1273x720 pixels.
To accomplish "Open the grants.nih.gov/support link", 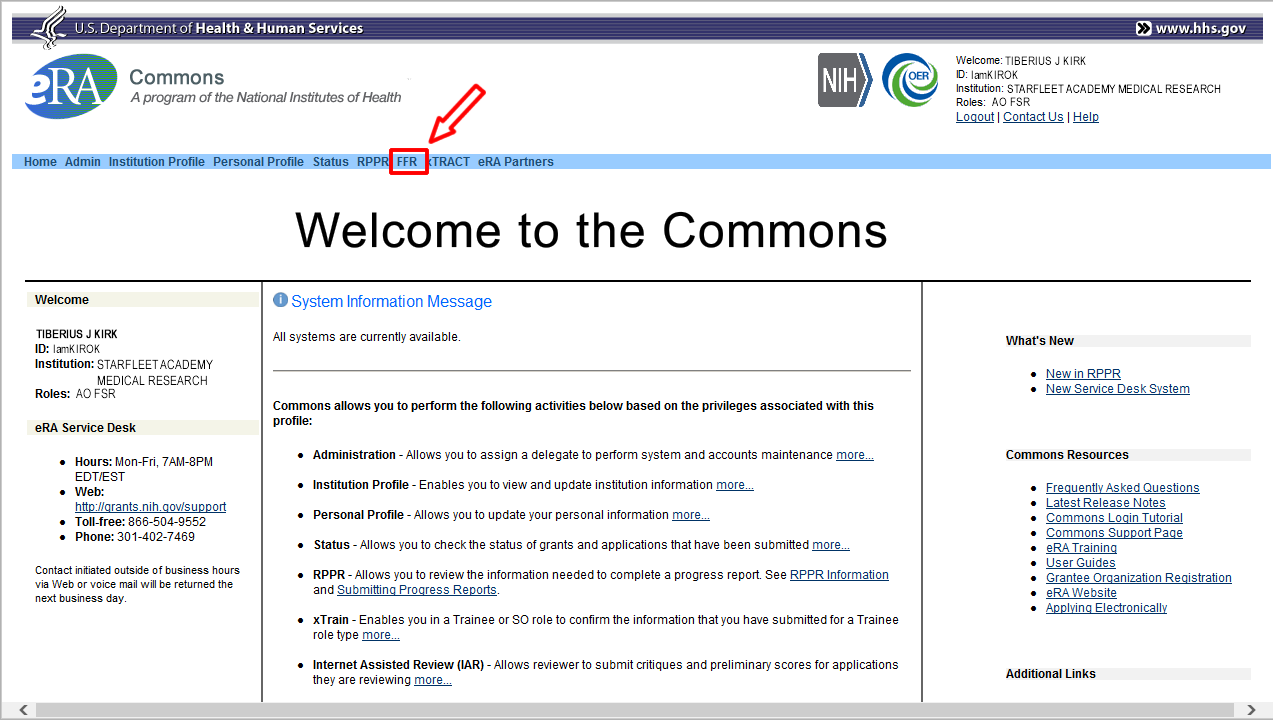I will [x=150, y=507].
